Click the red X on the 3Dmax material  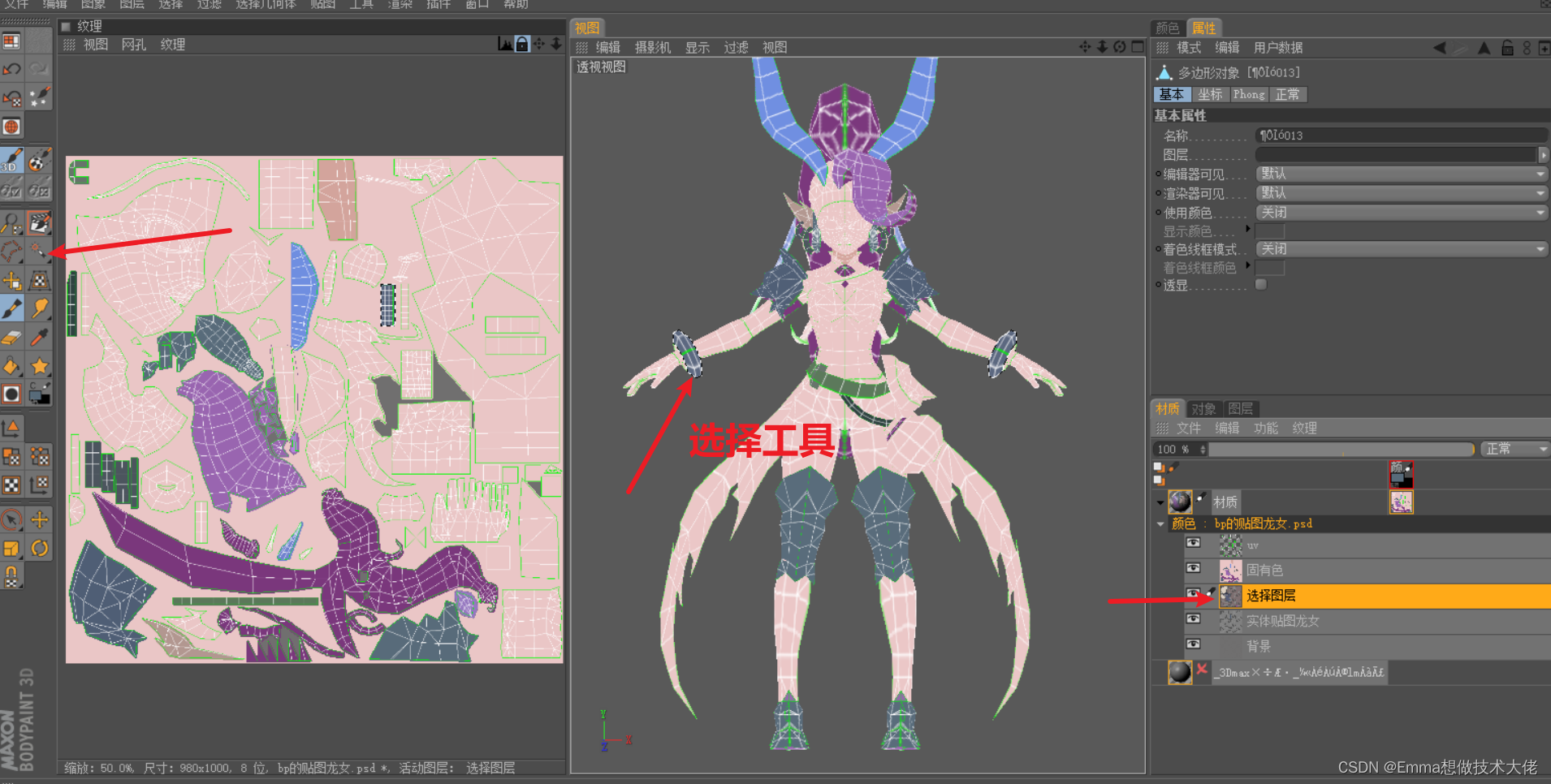[x=1203, y=669]
